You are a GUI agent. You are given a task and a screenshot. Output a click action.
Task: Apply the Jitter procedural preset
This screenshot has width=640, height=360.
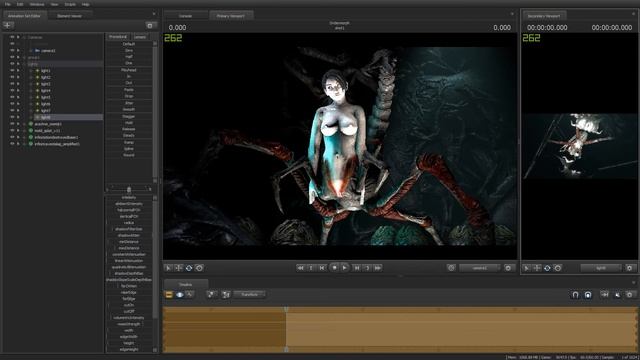pyautogui.click(x=129, y=103)
